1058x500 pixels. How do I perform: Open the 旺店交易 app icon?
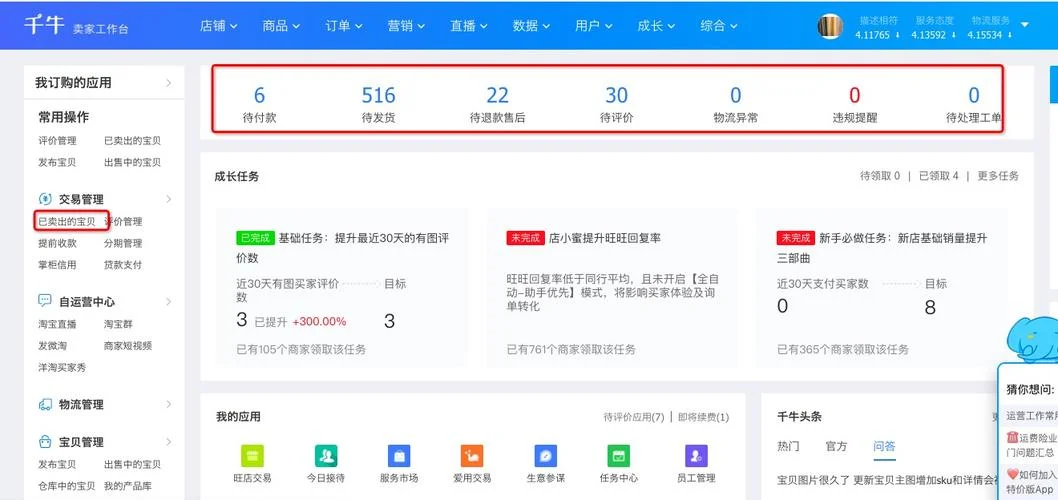(x=252, y=455)
